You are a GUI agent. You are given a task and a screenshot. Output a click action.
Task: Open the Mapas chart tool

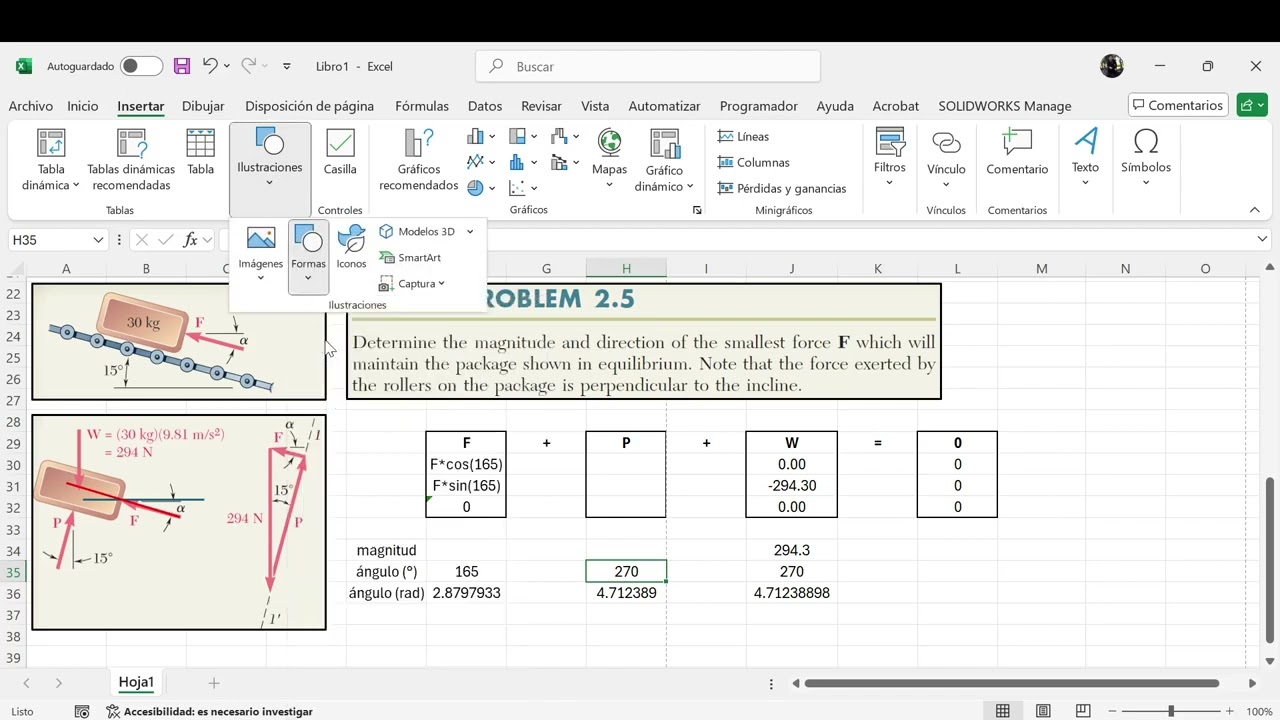(x=609, y=153)
